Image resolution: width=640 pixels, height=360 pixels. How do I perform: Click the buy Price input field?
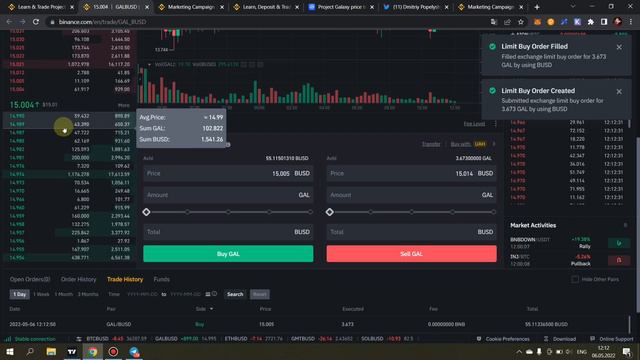(x=228, y=173)
